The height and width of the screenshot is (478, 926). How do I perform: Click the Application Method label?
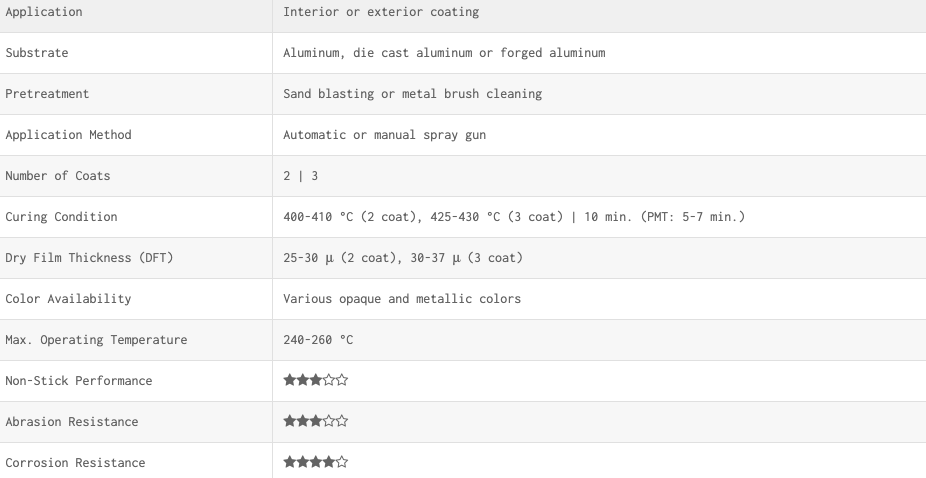click(69, 135)
